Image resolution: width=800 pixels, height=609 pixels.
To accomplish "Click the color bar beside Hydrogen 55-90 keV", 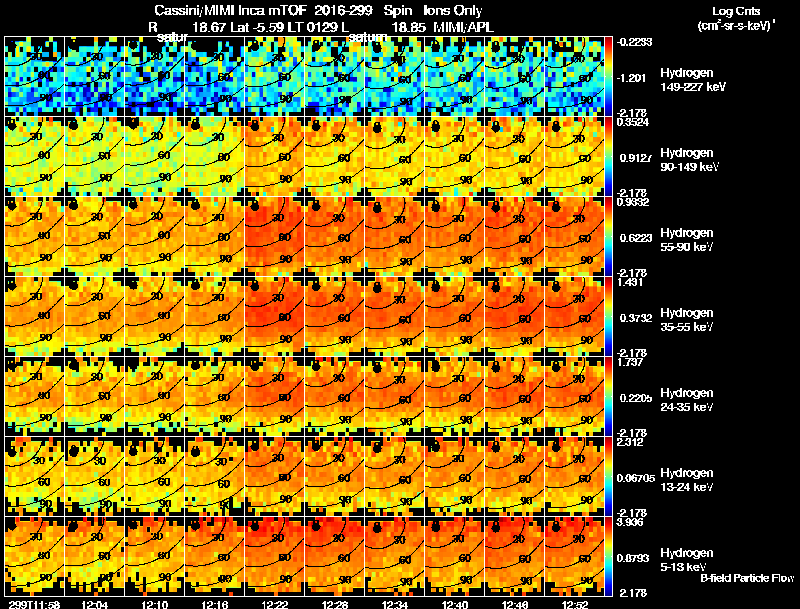I will point(609,237).
